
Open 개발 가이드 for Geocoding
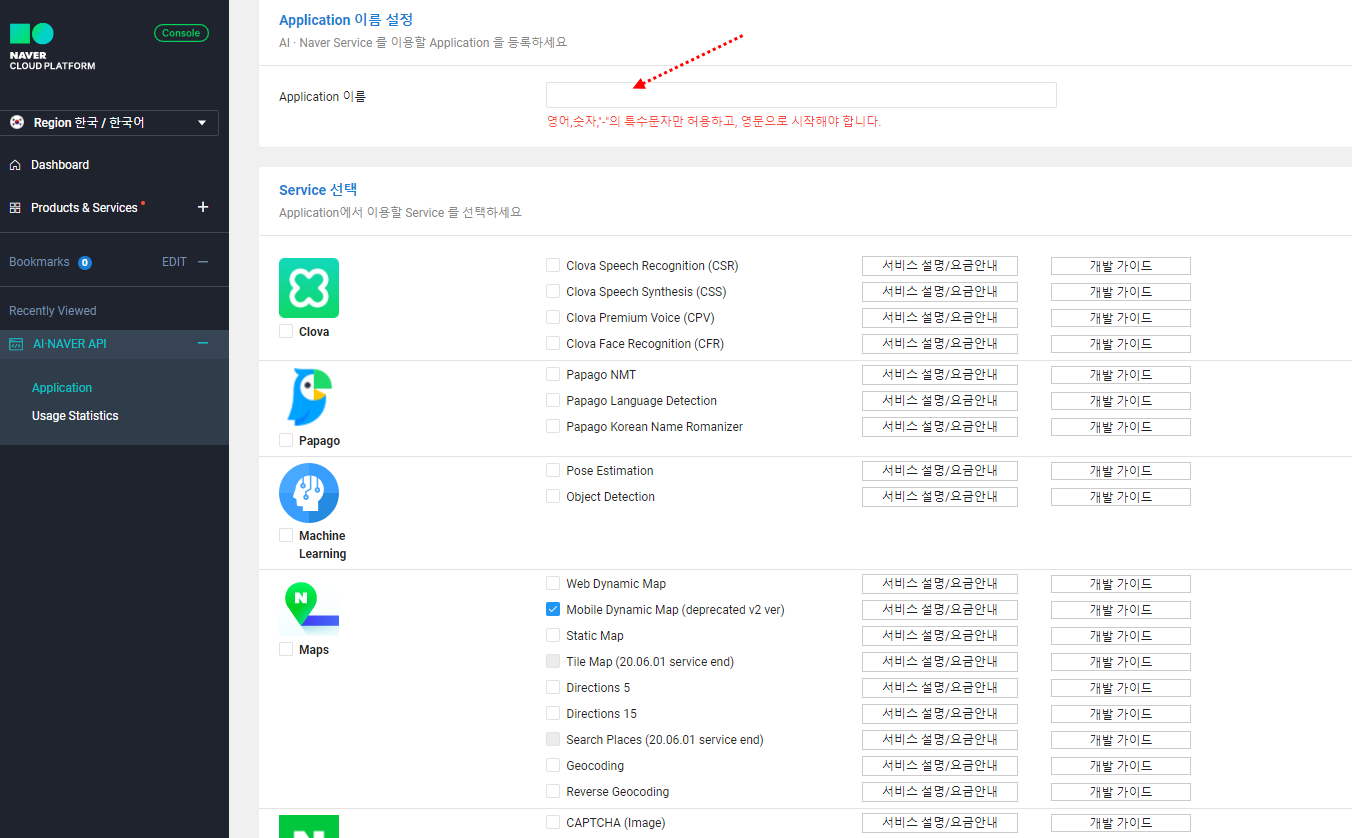click(x=1121, y=766)
